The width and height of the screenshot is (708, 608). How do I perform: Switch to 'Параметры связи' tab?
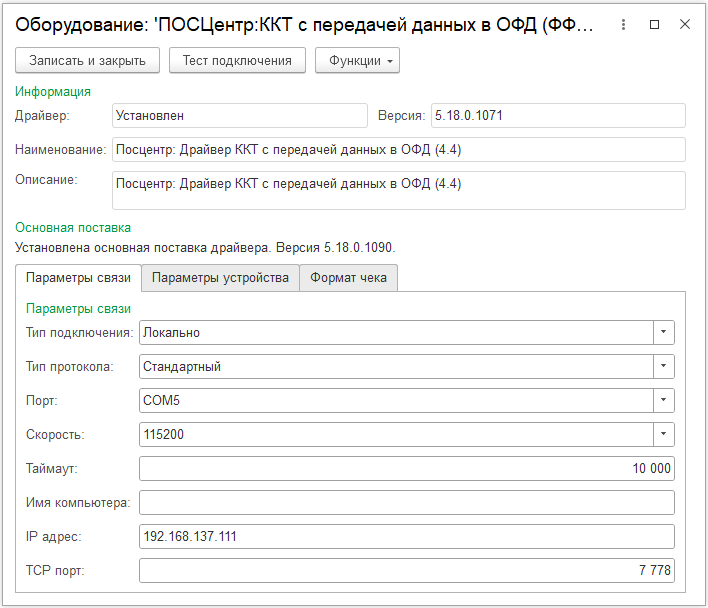point(78,278)
